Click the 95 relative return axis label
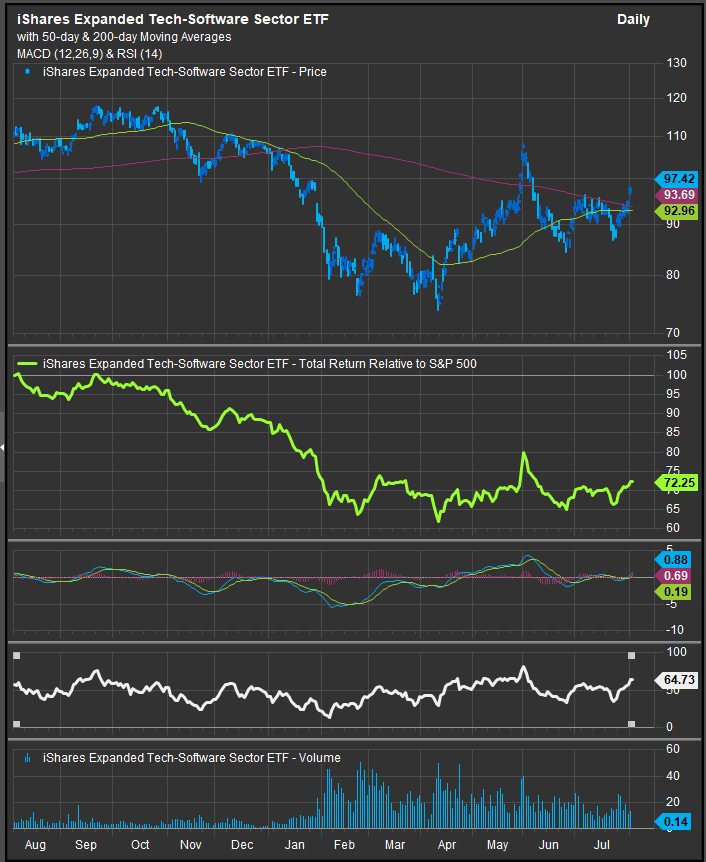The height and width of the screenshot is (862, 706). (x=673, y=394)
